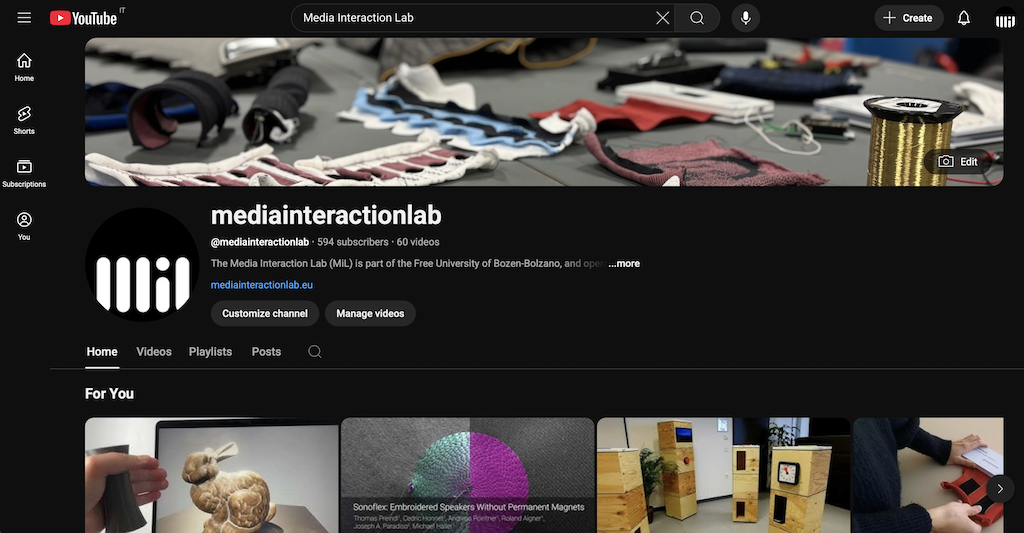Switch to the Videos tab

click(x=153, y=351)
